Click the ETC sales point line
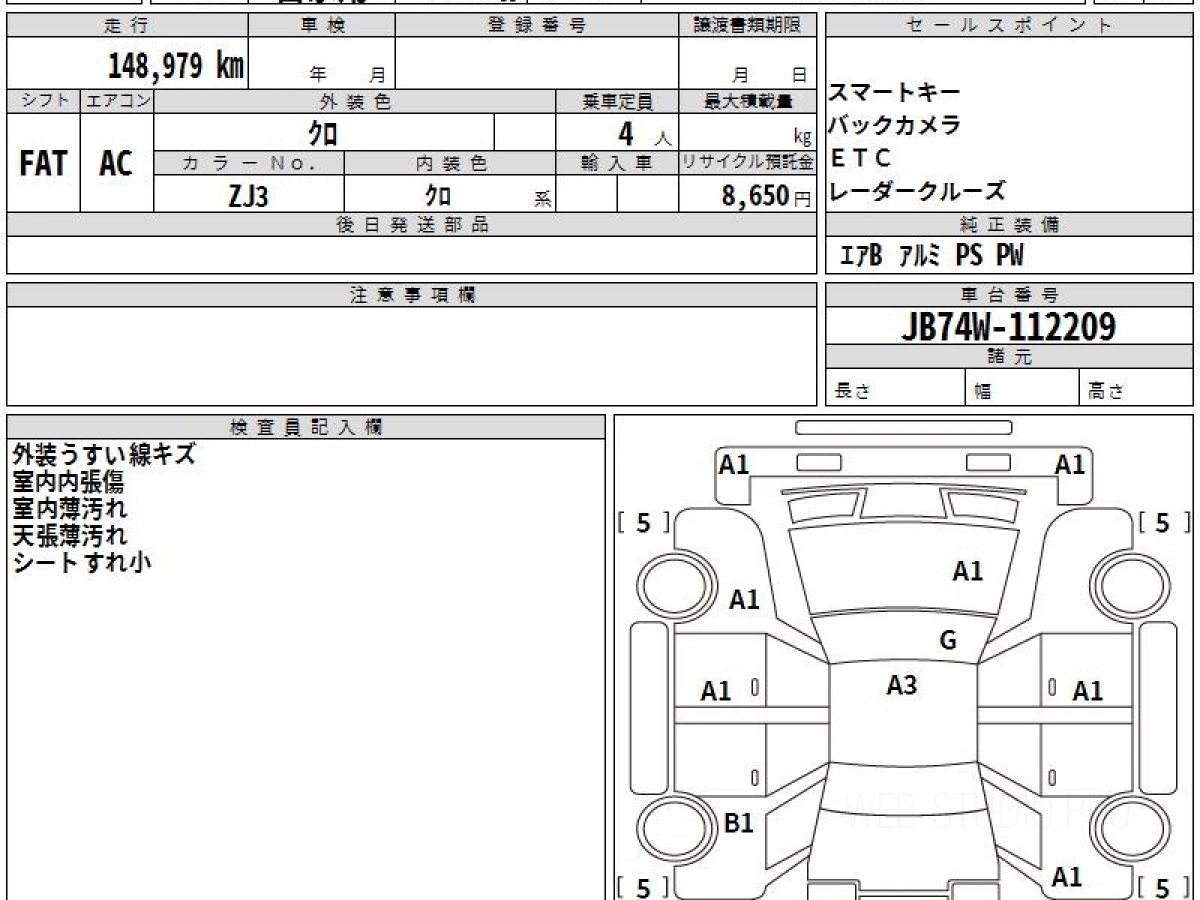The width and height of the screenshot is (1200, 900). point(860,158)
